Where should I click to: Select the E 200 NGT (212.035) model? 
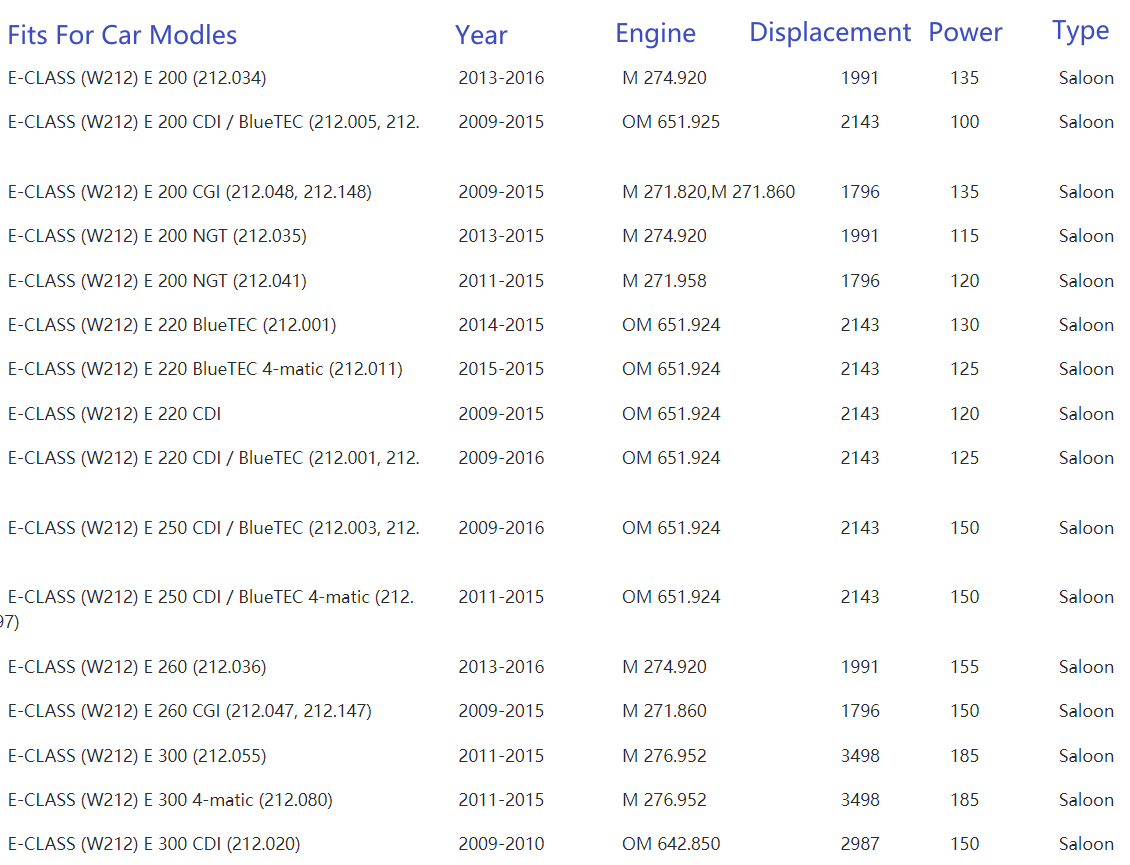click(157, 236)
